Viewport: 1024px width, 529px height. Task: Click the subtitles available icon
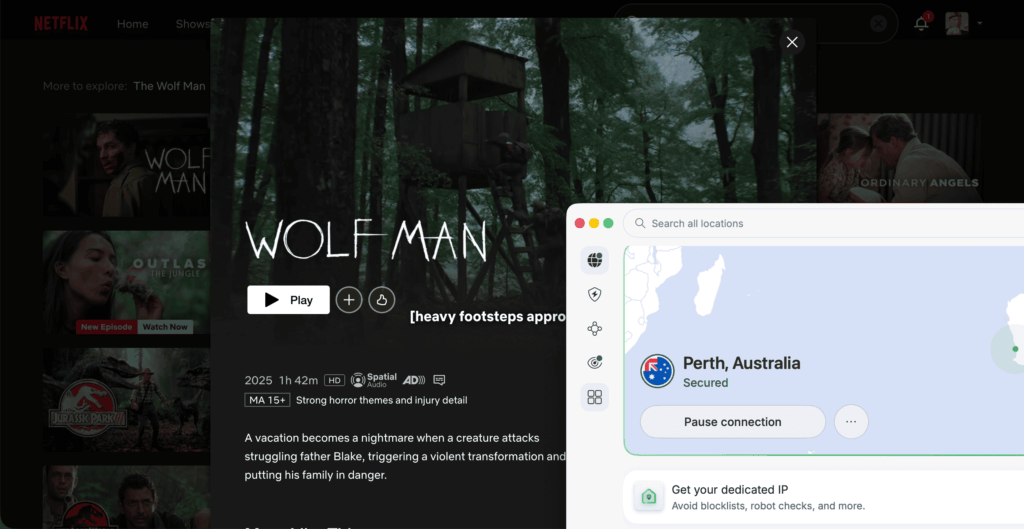pos(439,380)
